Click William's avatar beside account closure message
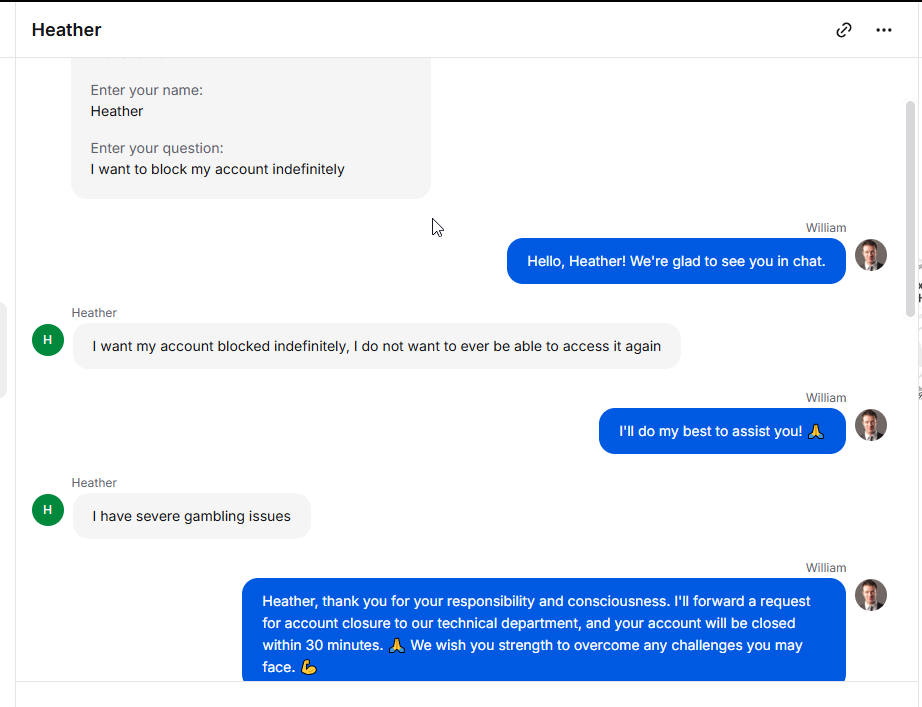This screenshot has width=922, height=707. pyautogui.click(x=871, y=595)
